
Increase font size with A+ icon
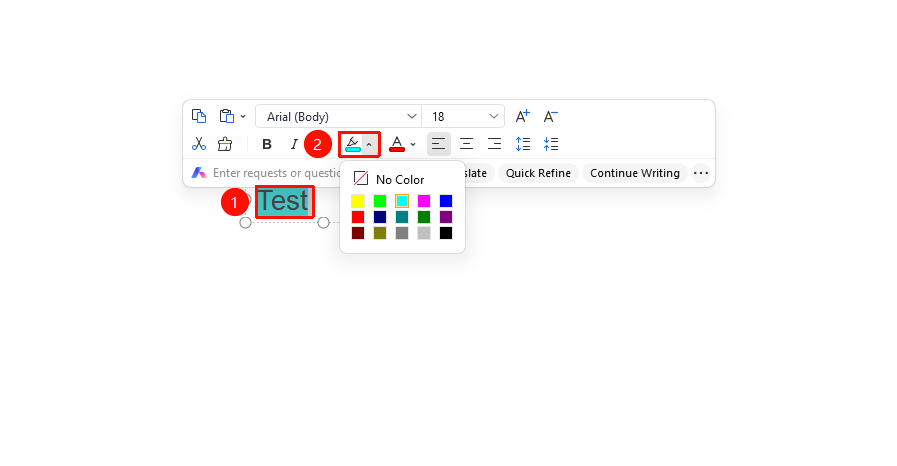click(522, 116)
